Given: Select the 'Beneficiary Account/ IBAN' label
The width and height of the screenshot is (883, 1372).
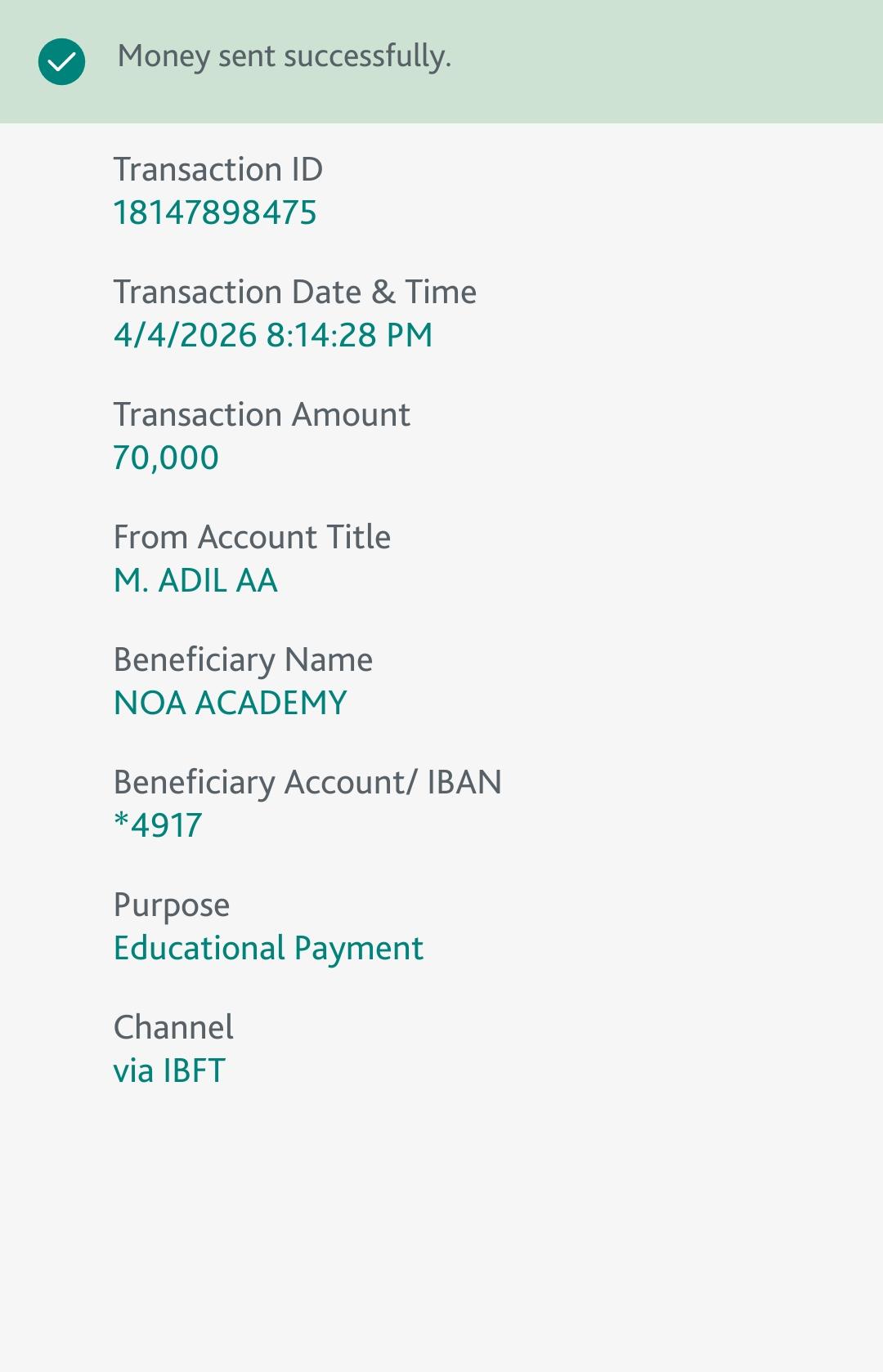Looking at the screenshot, I should (307, 782).
